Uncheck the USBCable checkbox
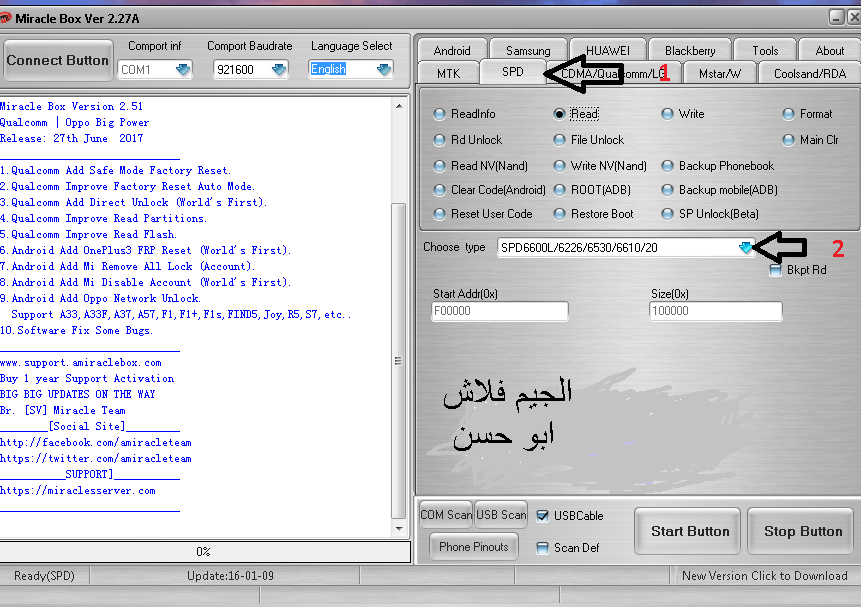Viewport: 861px width, 607px height. pos(542,516)
